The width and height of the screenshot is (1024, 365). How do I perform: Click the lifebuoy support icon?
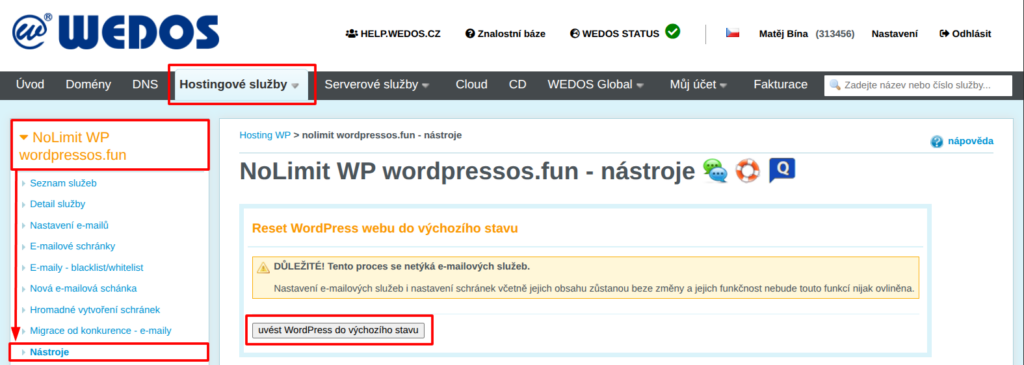[x=748, y=171]
